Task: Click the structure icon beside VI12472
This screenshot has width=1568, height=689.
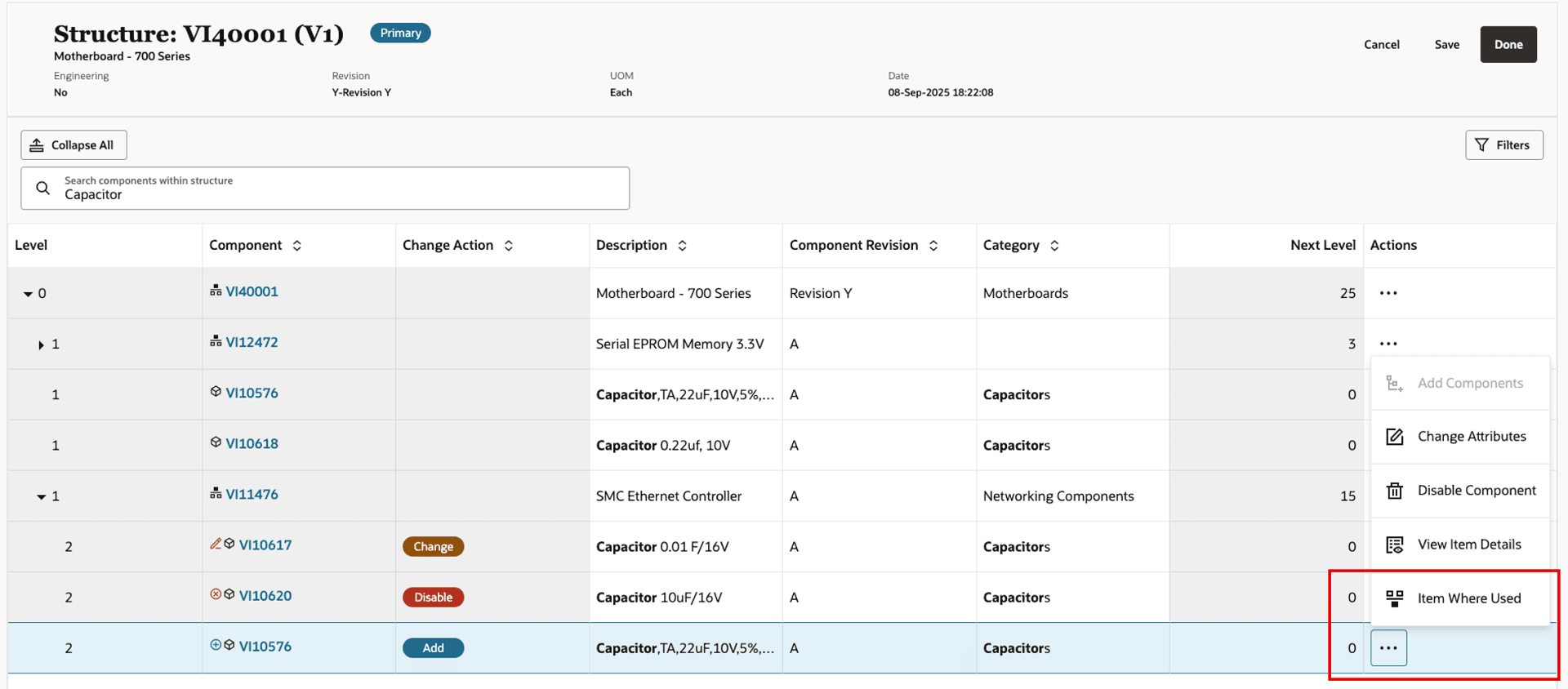Action: tap(216, 341)
